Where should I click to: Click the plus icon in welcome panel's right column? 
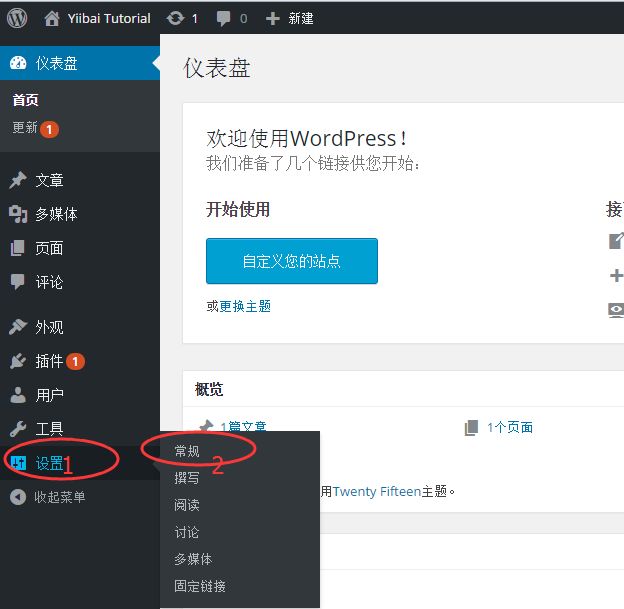(x=616, y=275)
